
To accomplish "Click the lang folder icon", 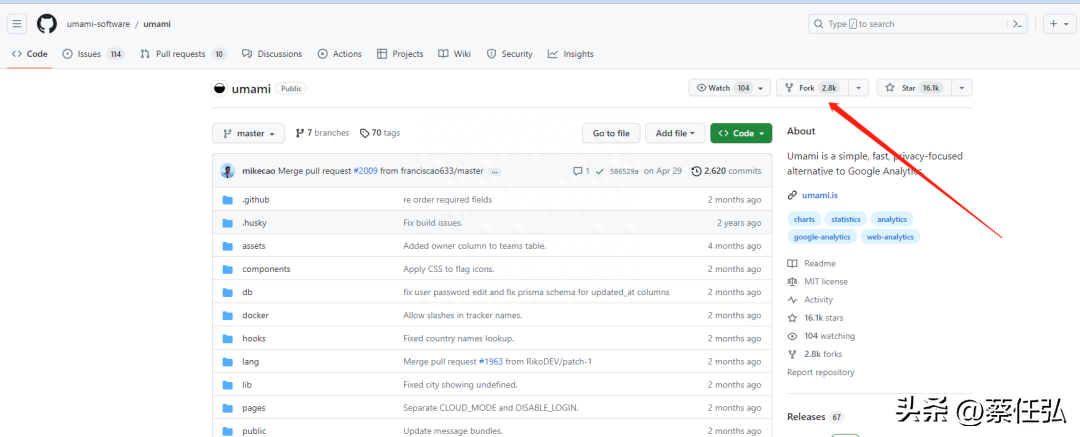I will 228,362.
